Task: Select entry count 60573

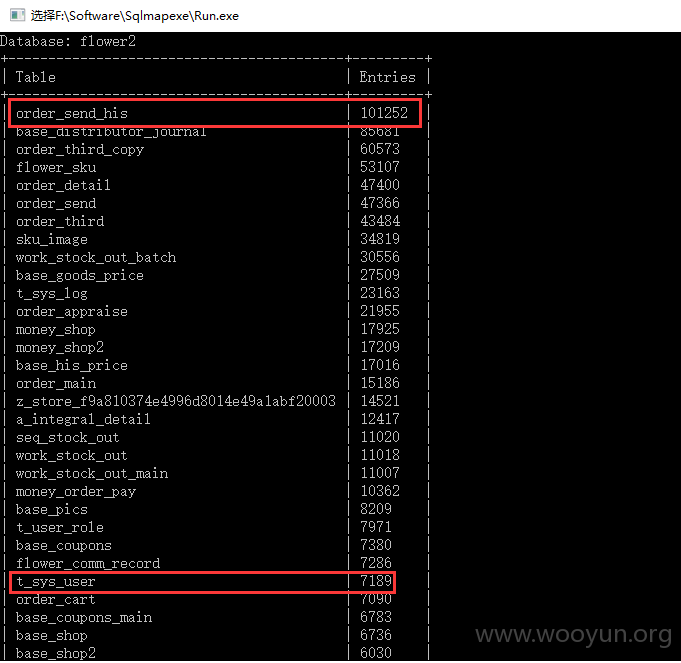Action: [380, 149]
